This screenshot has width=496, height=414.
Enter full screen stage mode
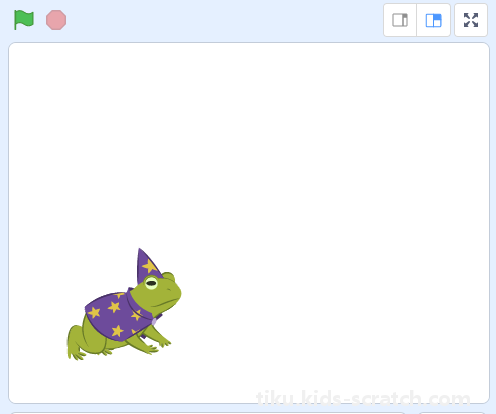click(471, 20)
